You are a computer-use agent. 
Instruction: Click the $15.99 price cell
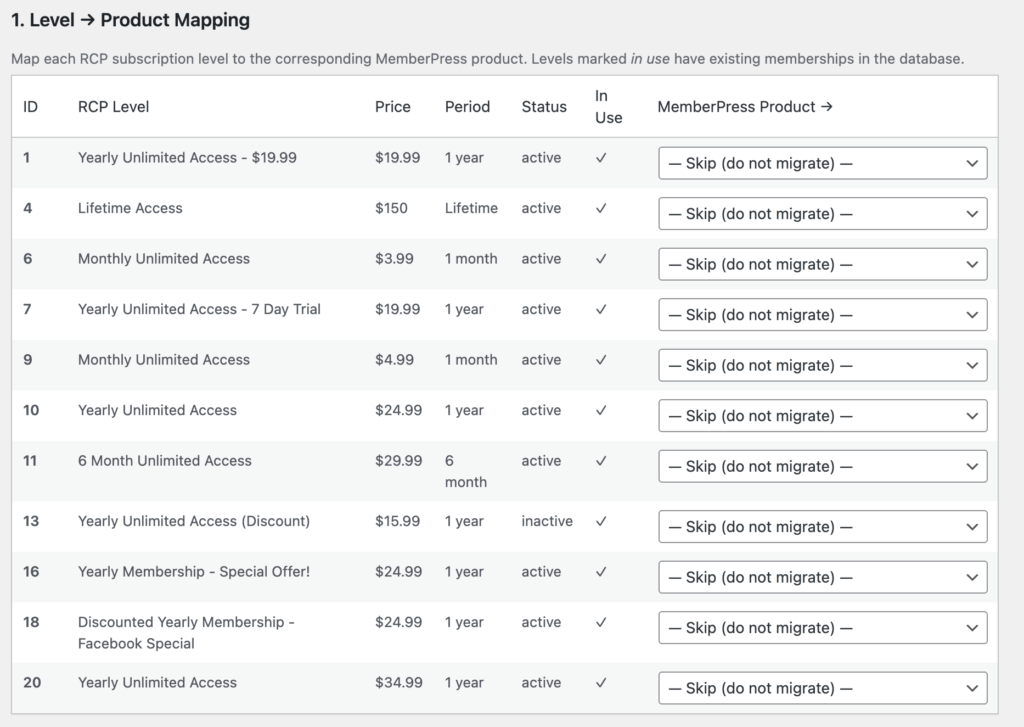[397, 521]
